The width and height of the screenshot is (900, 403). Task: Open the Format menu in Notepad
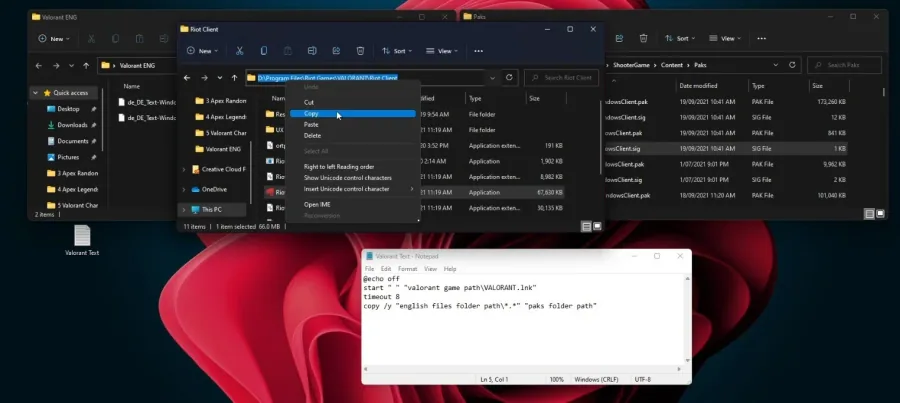point(408,269)
